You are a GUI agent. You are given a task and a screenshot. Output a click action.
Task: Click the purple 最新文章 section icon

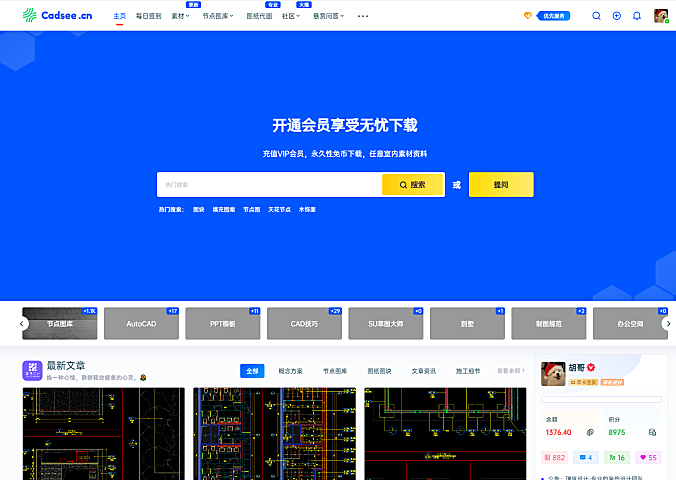pyautogui.click(x=32, y=371)
